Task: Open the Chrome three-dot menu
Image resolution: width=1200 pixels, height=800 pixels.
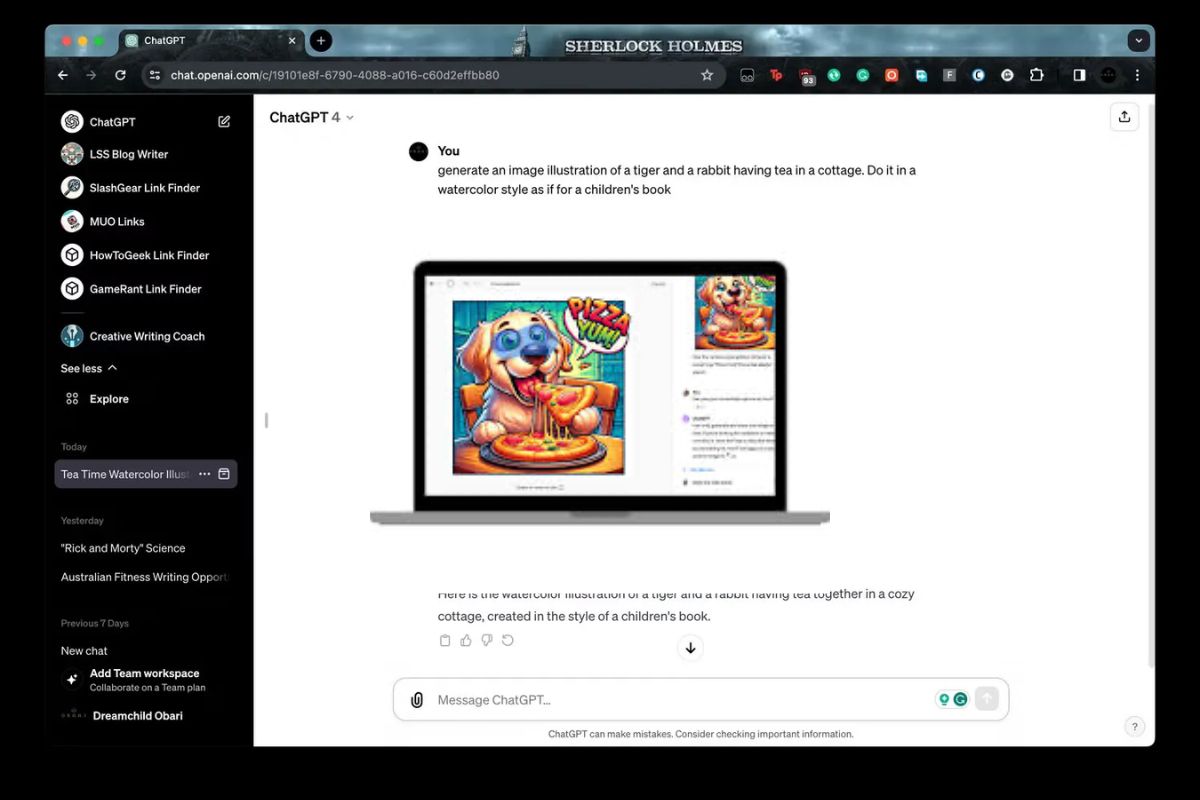Action: pos(1137,75)
